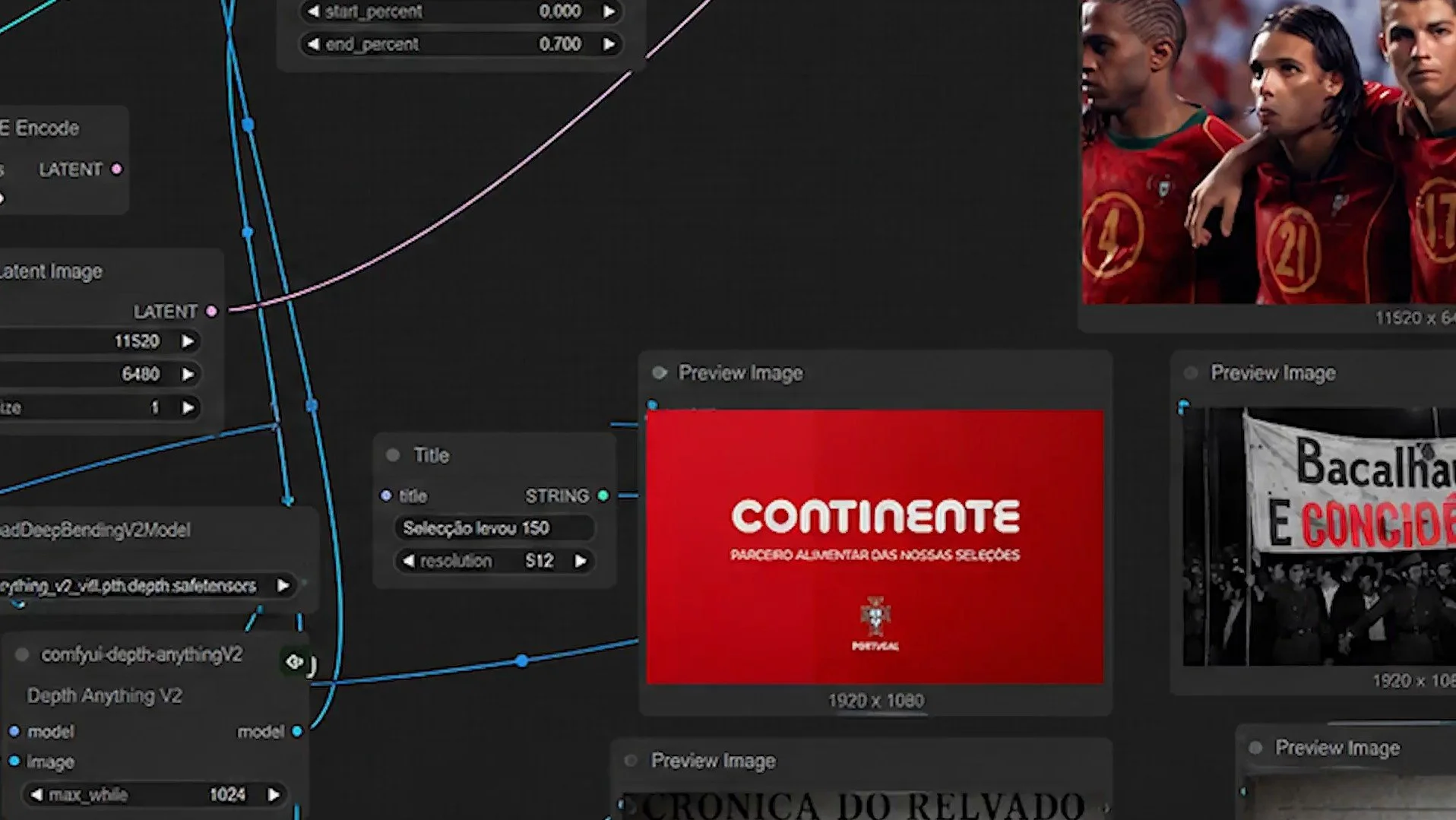The image size is (1456, 820).
Task: Increase start_percent with its right arrow
Action: pyautogui.click(x=609, y=11)
